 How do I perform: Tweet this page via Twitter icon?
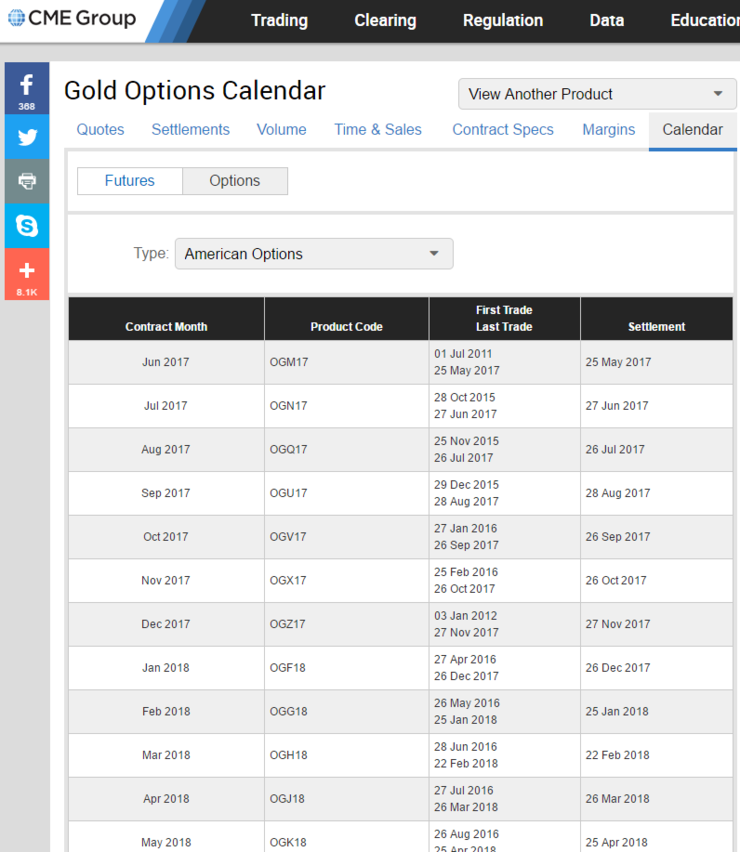27,136
